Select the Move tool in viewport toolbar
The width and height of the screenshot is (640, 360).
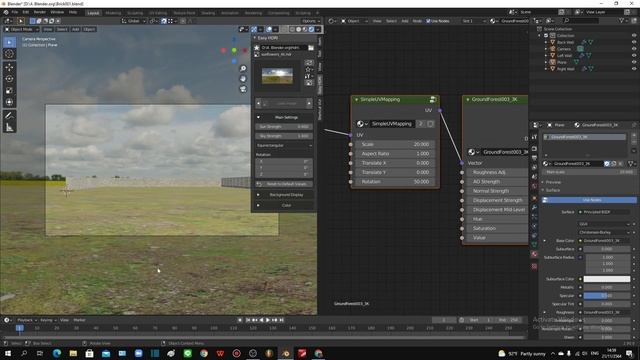(x=9, y=67)
